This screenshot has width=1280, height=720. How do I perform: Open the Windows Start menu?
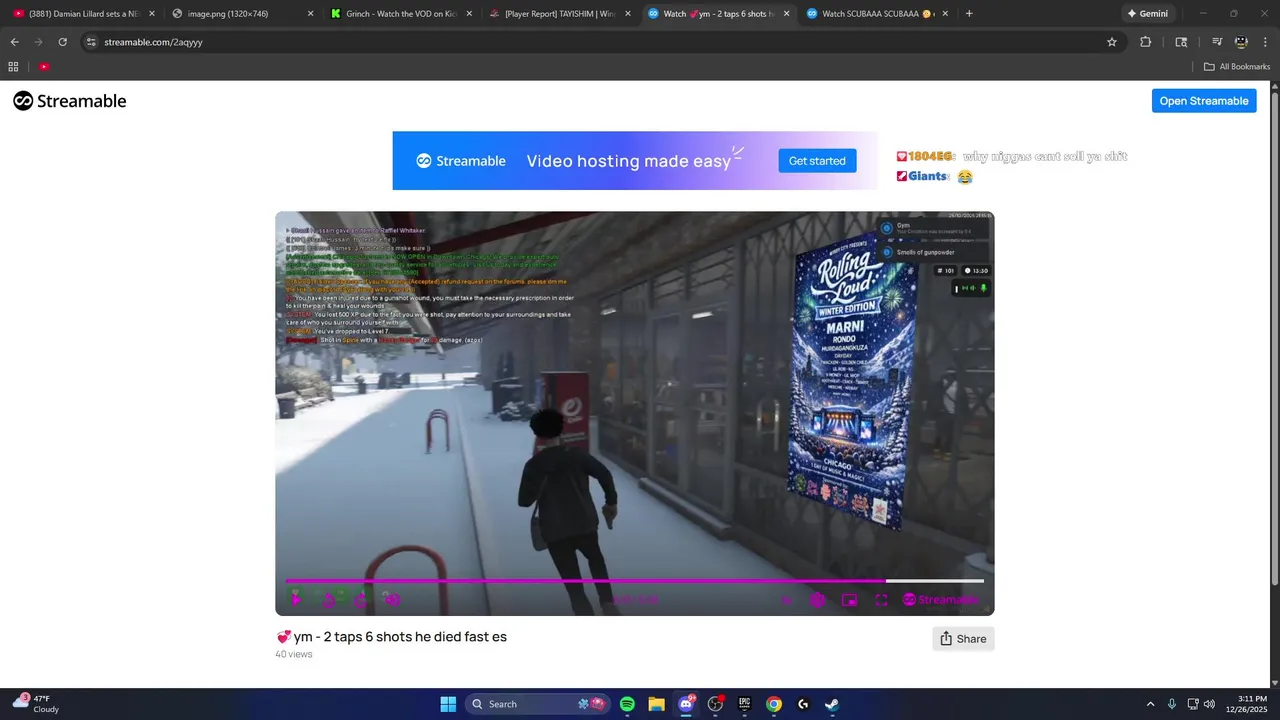coord(448,704)
